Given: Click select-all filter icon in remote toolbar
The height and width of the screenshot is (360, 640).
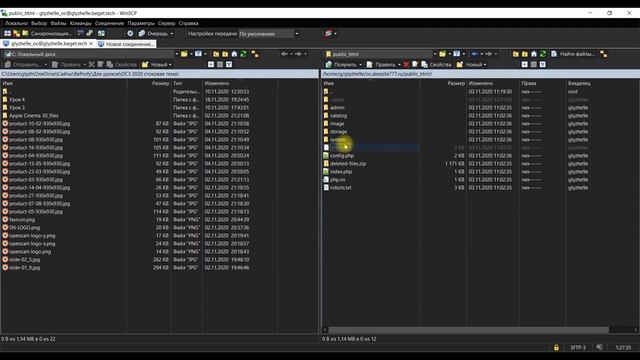Looking at the screenshot, I should 542,64.
